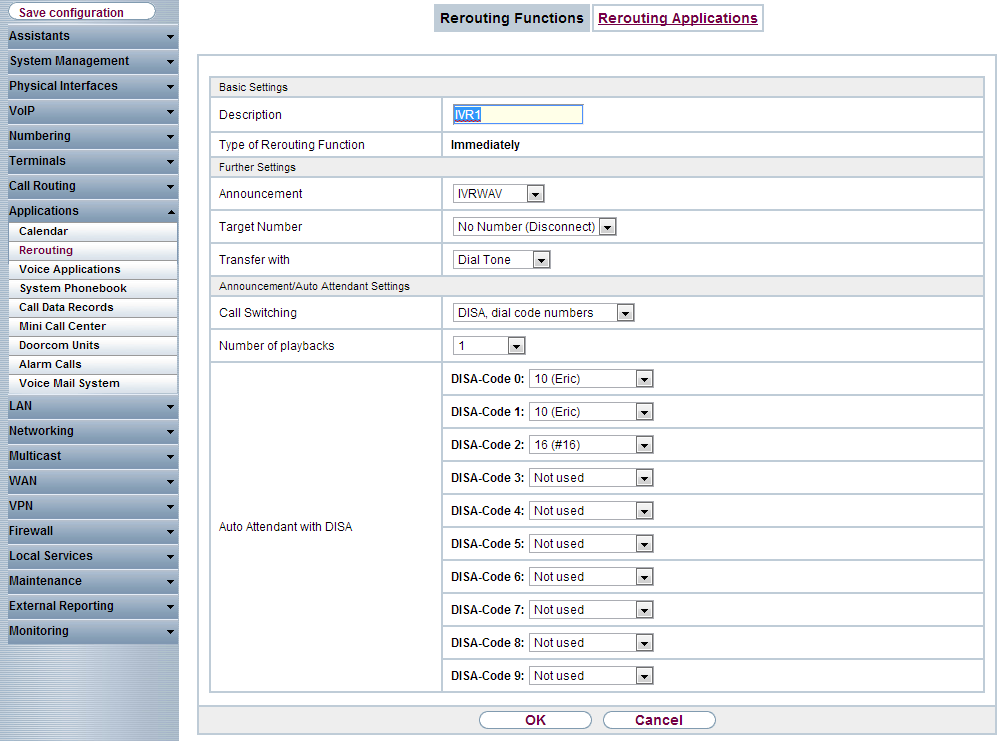
Task: Open the DISA-Code 8 dropdown
Action: coord(591,643)
